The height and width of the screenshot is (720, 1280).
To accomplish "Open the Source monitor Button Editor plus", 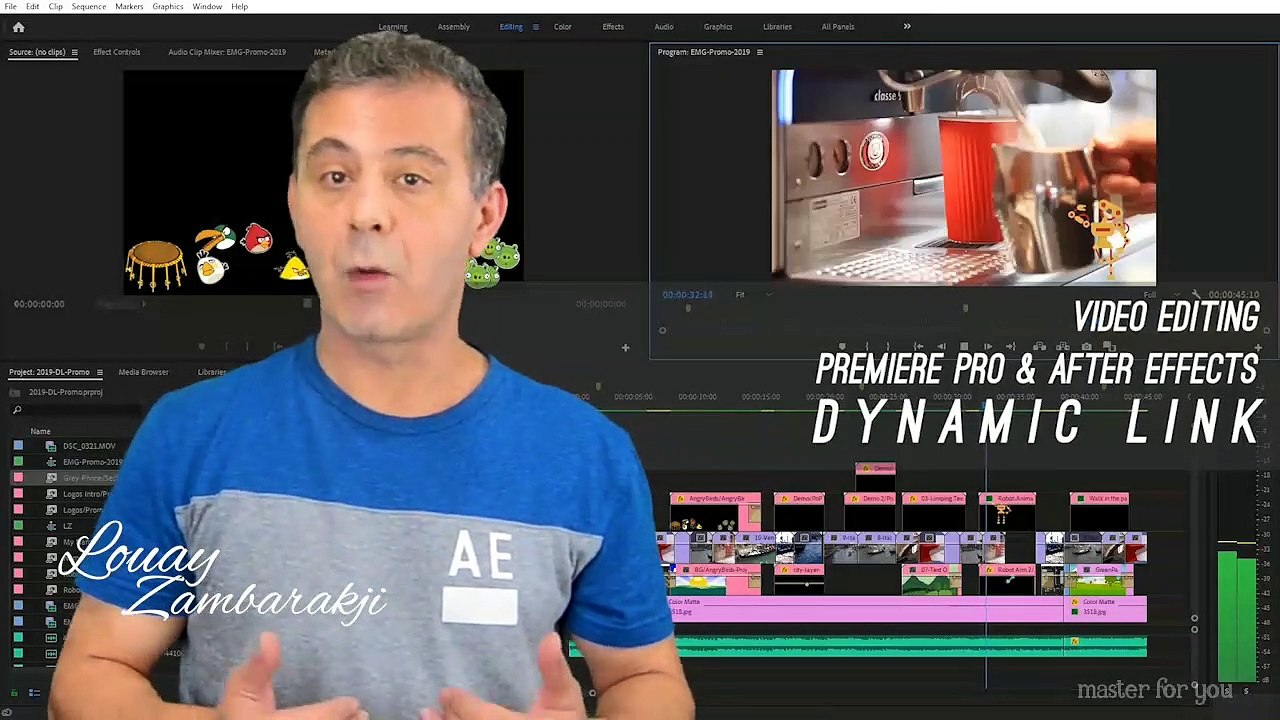I will [625, 348].
